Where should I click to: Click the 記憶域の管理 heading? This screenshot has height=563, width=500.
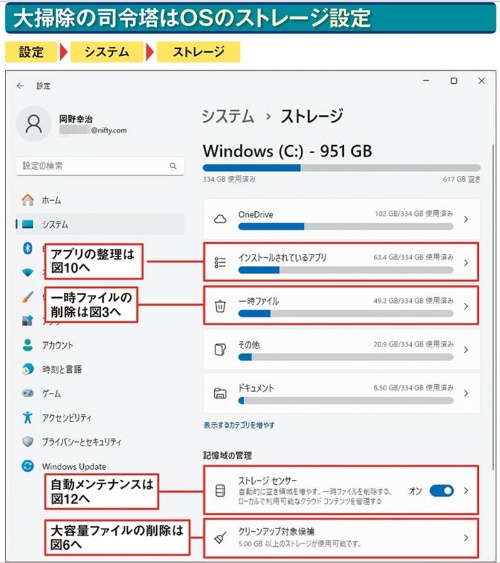tap(228, 455)
